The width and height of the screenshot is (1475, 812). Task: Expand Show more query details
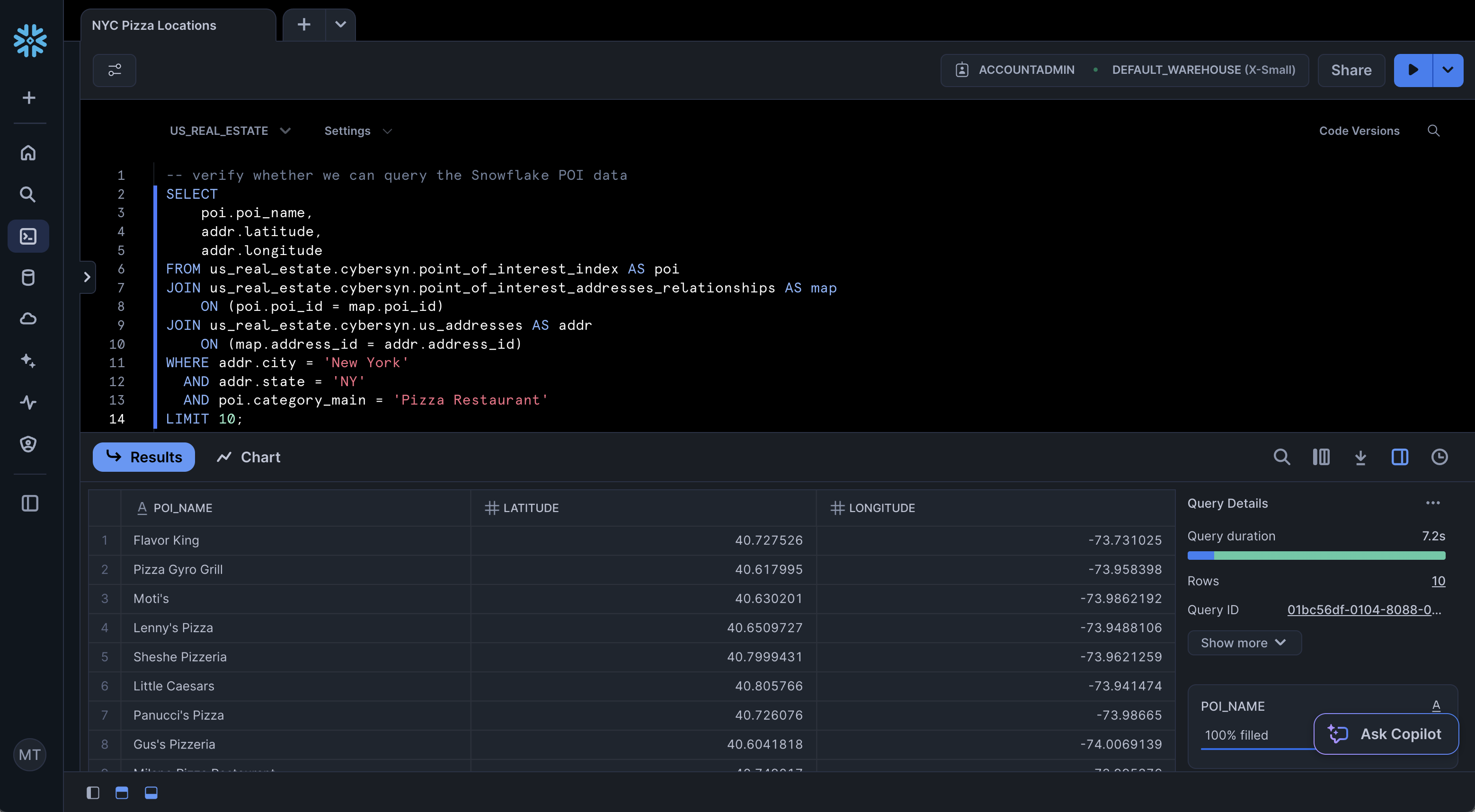(x=1244, y=643)
